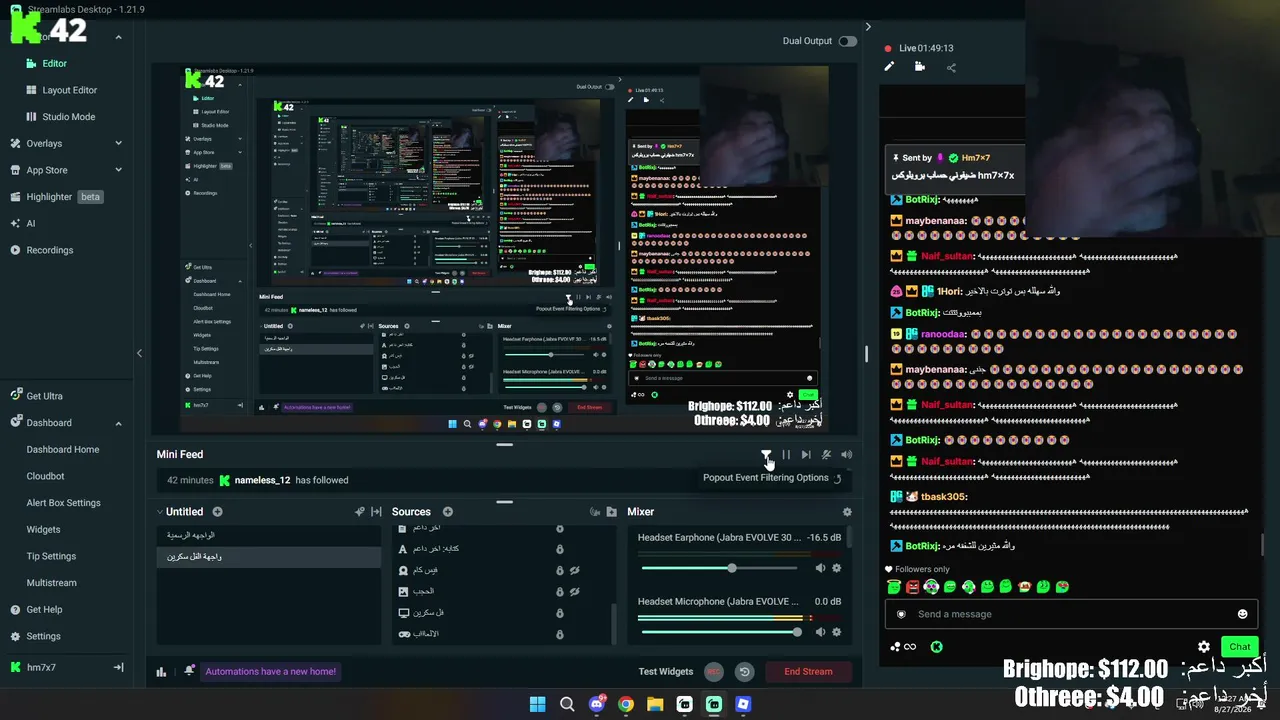
Task: Toggle lock on الالعاب source
Action: [560, 634]
